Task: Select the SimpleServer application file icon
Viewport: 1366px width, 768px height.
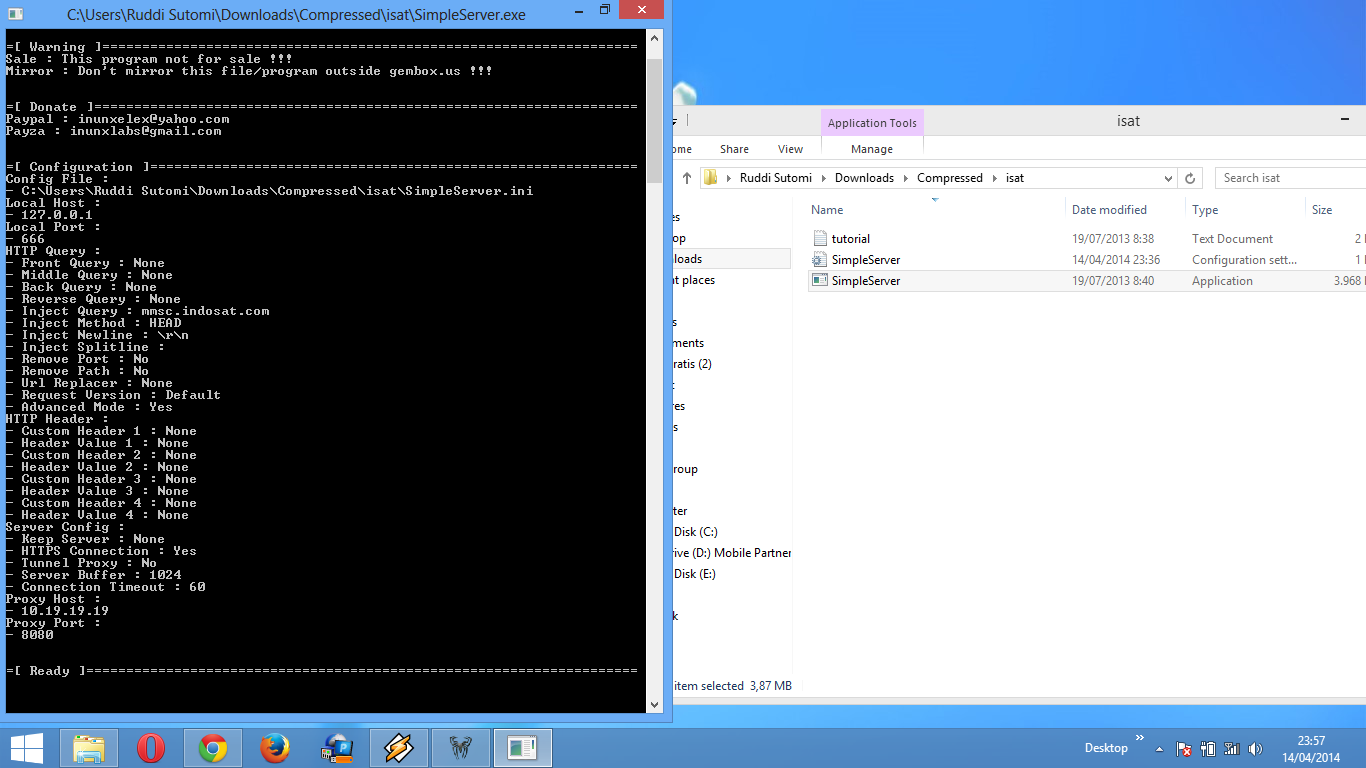Action: [820, 281]
